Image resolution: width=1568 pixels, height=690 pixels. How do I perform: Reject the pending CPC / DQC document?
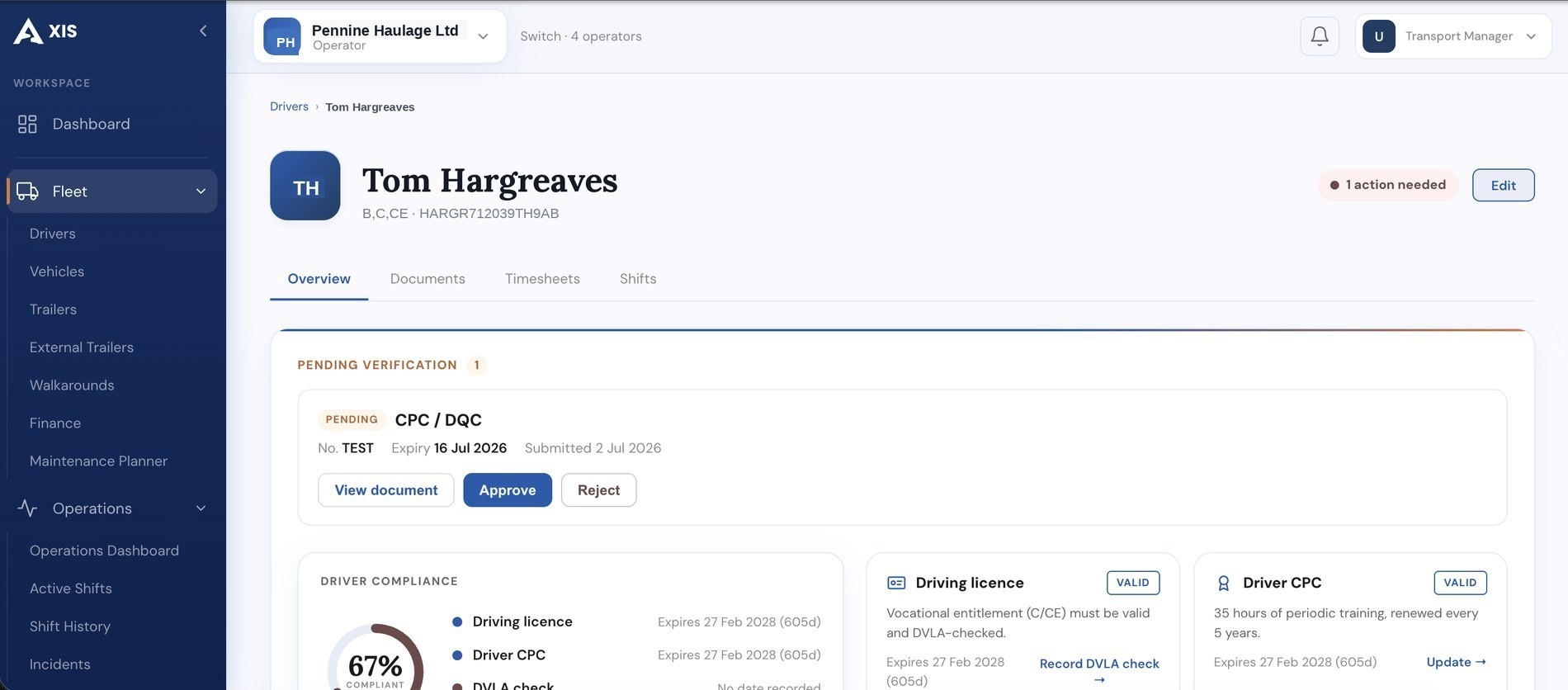point(598,490)
